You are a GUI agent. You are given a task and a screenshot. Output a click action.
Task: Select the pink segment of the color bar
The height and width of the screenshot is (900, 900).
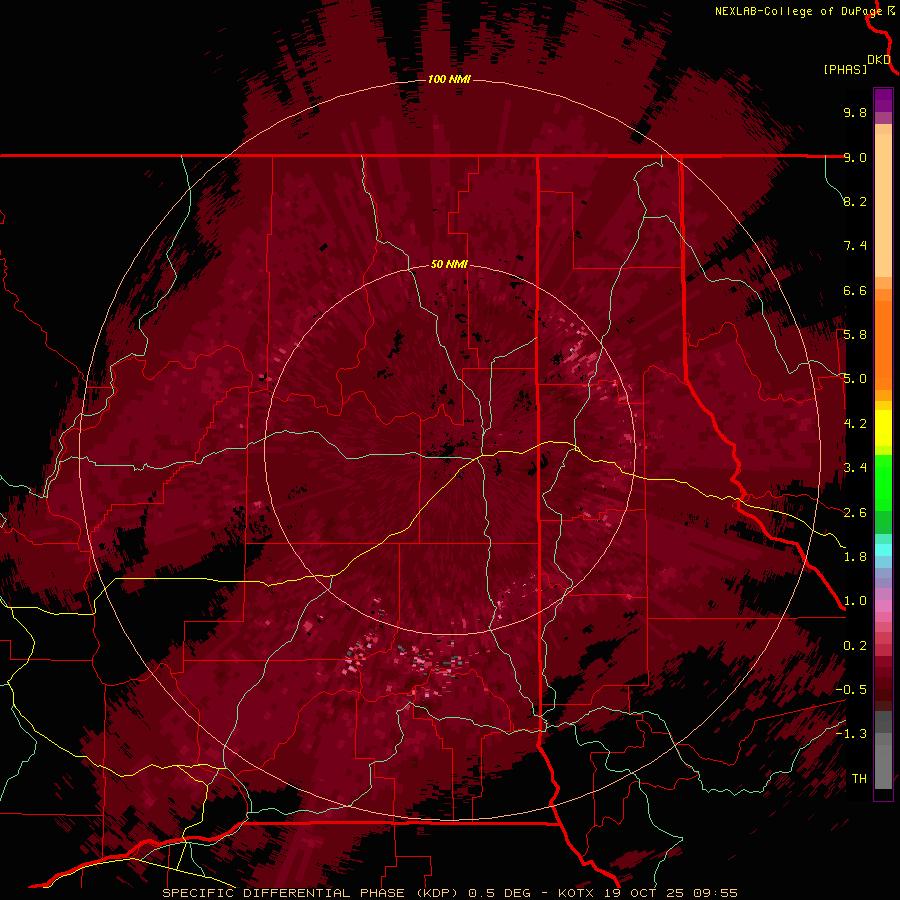click(883, 606)
